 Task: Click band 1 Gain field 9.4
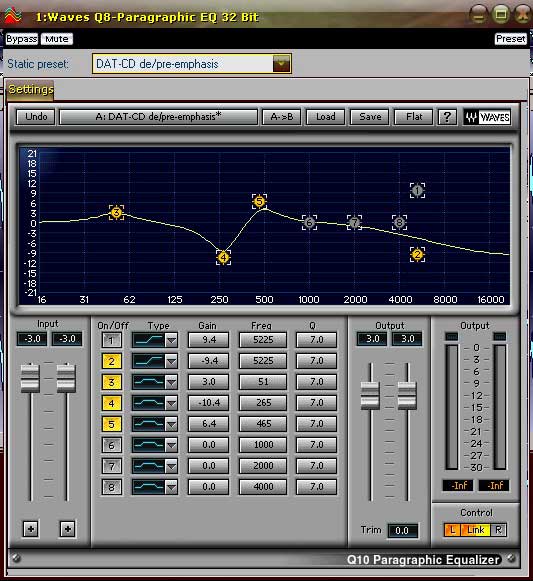208,340
